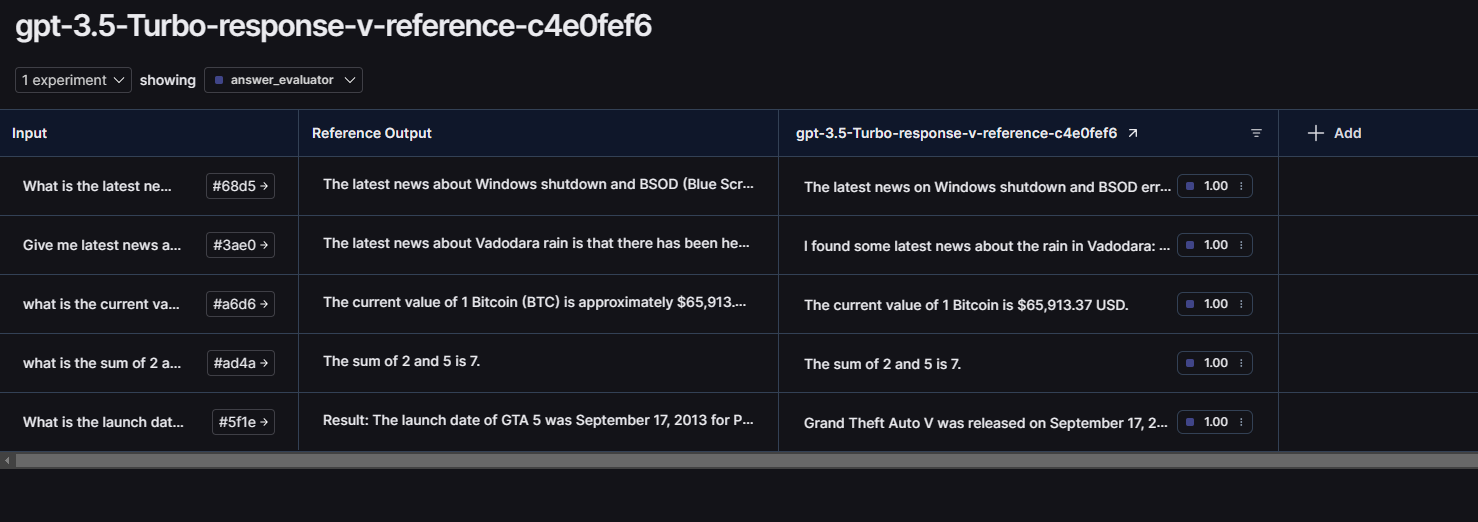Screen dimensions: 1478x522
Task: Open example #a6d6 link
Action: pyautogui.click(x=240, y=304)
